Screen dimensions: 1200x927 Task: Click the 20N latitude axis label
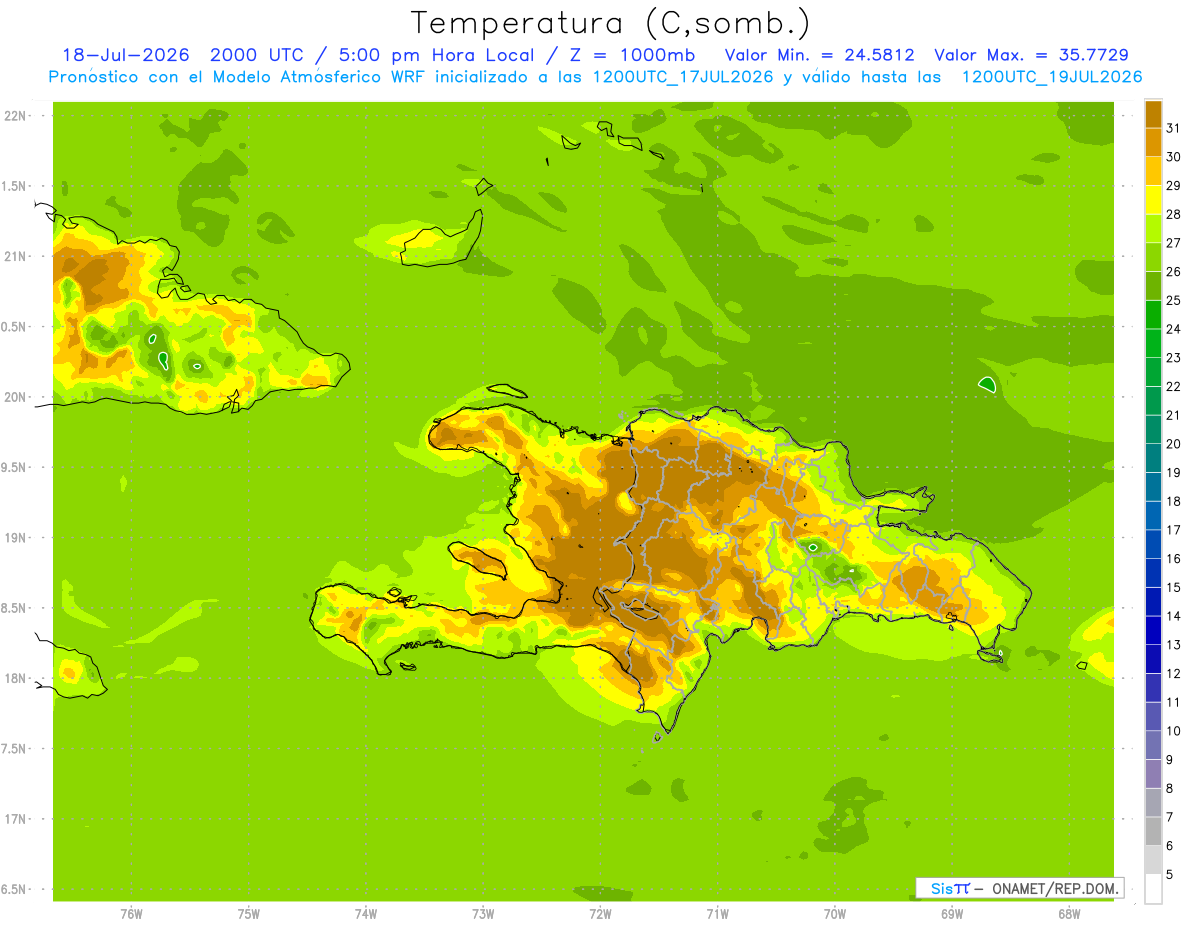coord(16,397)
